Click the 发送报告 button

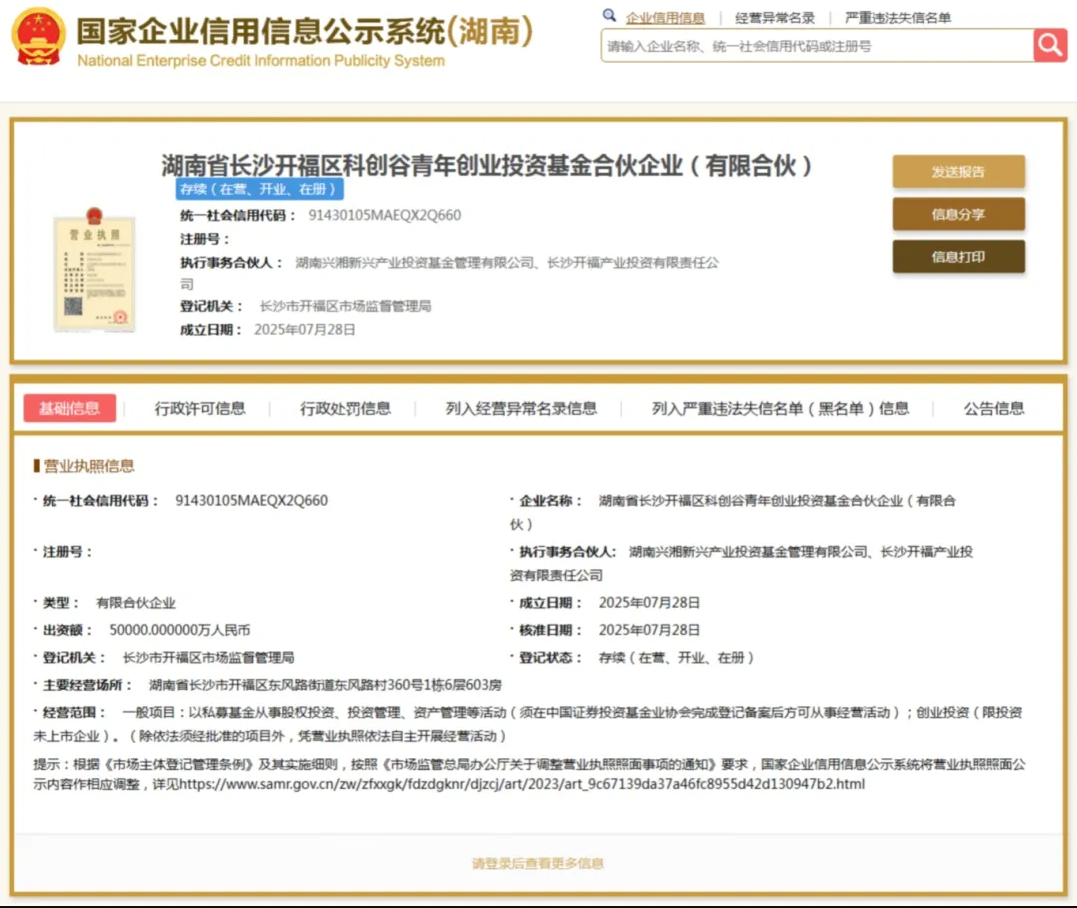[x=958, y=172]
